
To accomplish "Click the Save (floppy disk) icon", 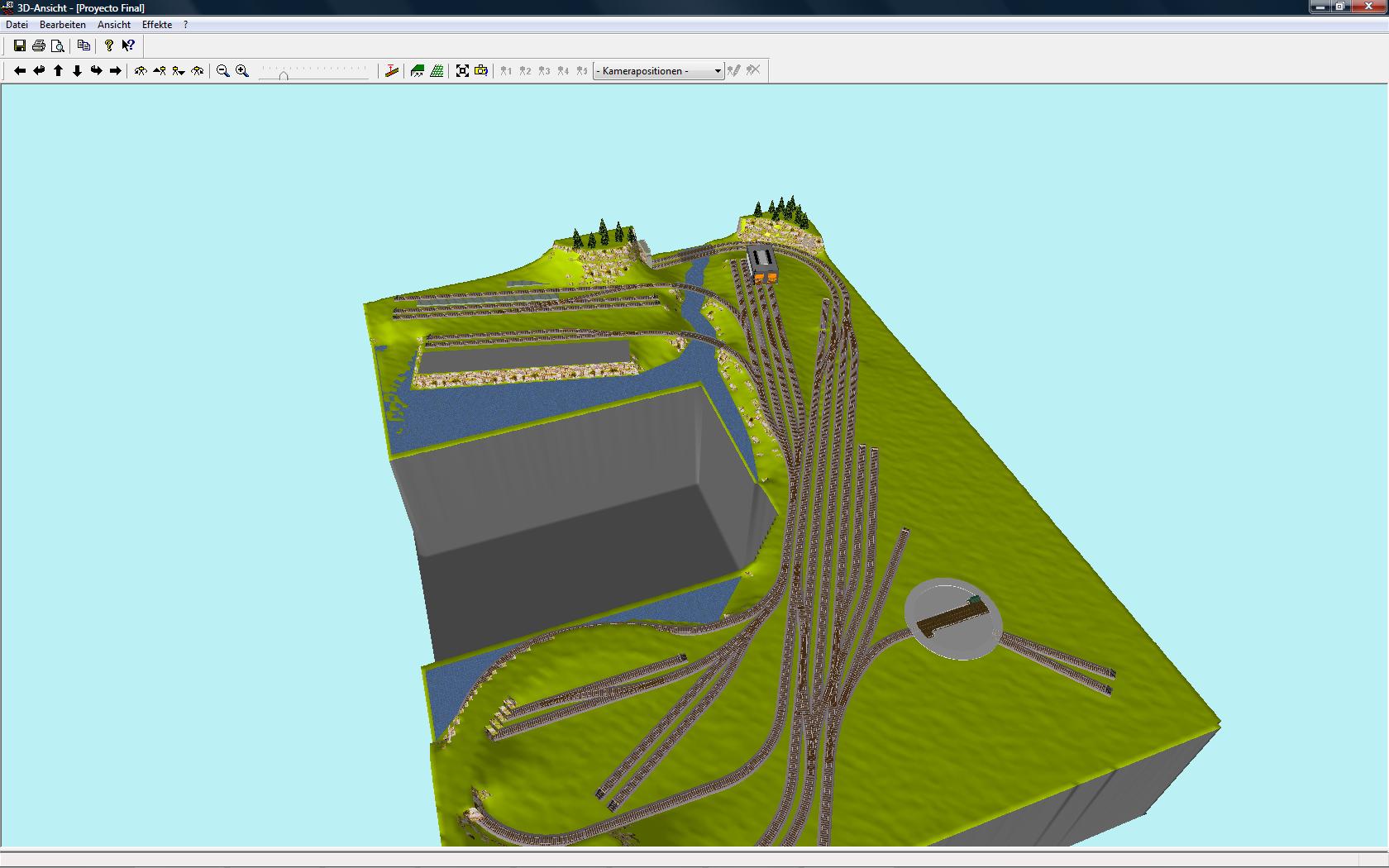I will (20, 45).
